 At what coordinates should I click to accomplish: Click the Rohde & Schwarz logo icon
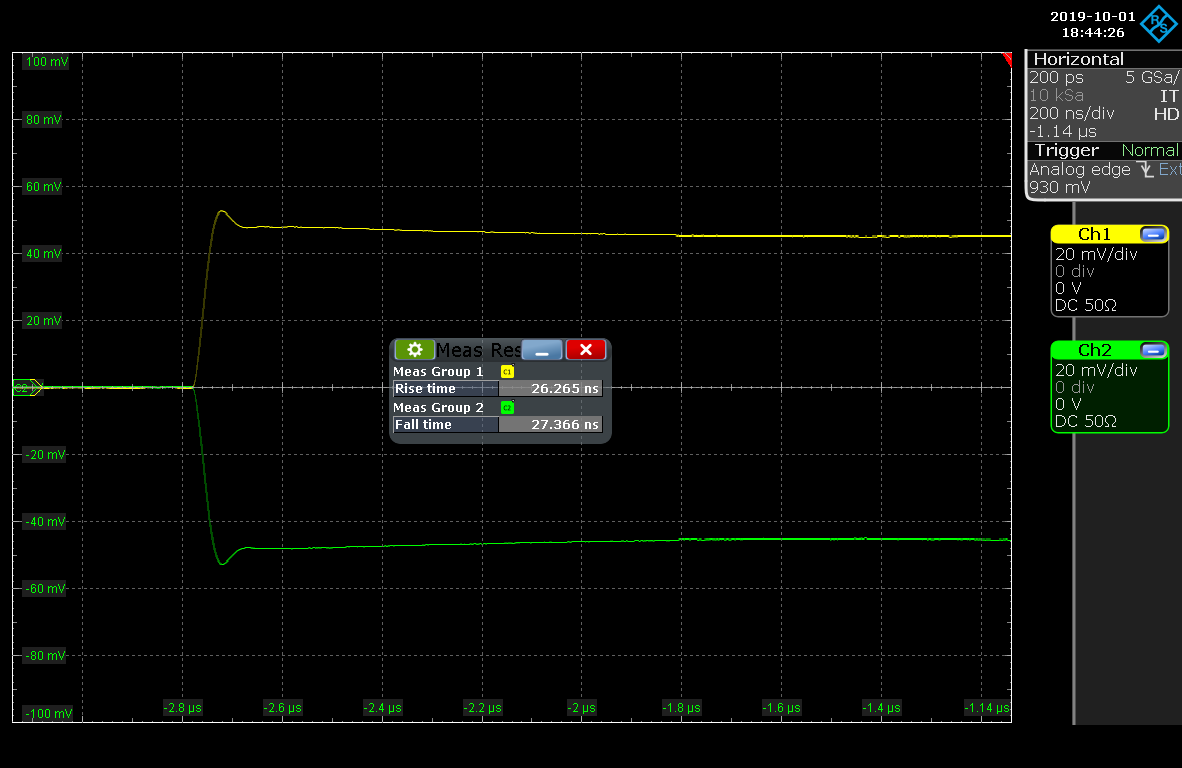pyautogui.click(x=1159, y=23)
